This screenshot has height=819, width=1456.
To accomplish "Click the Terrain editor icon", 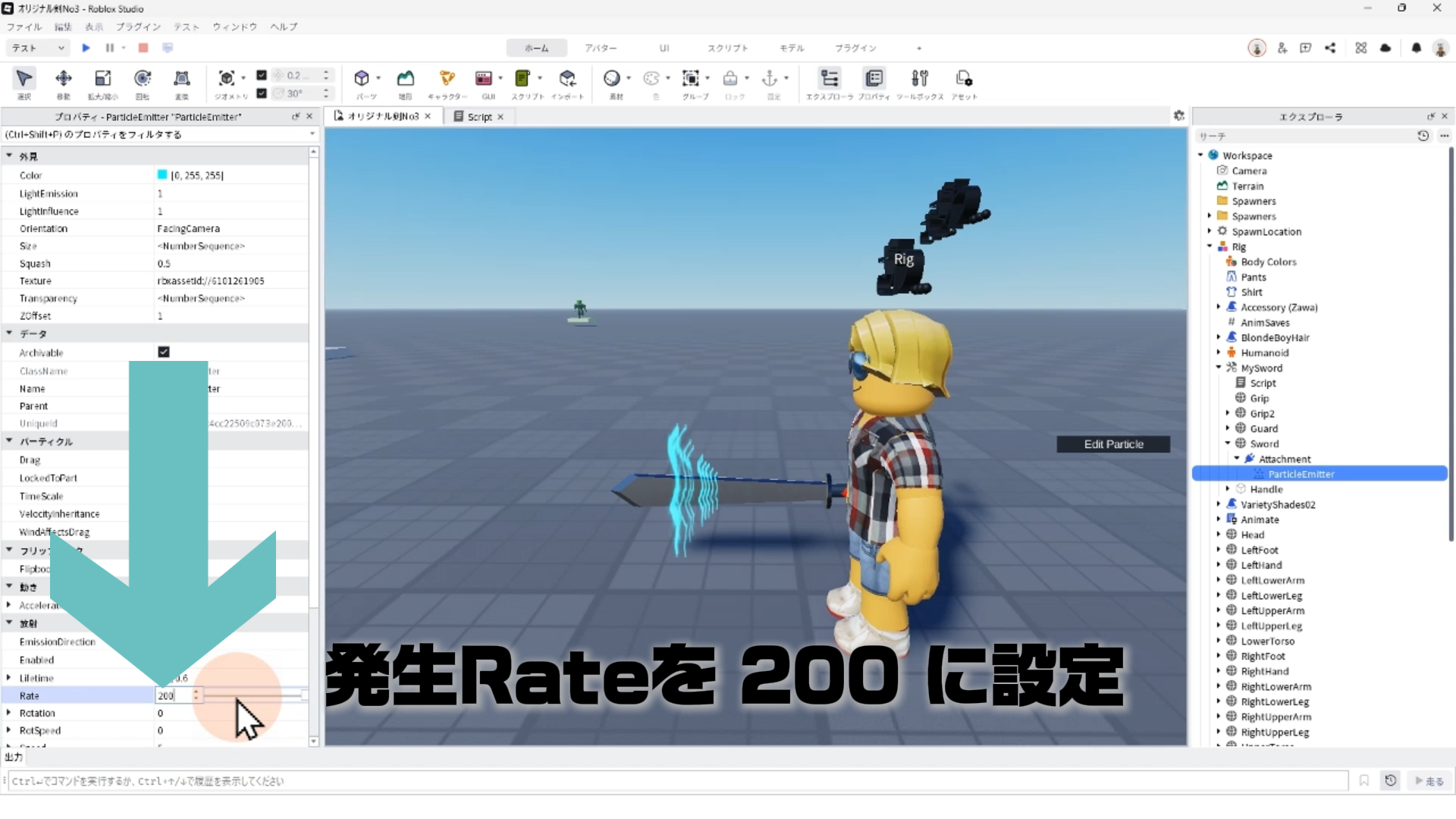I will [406, 79].
